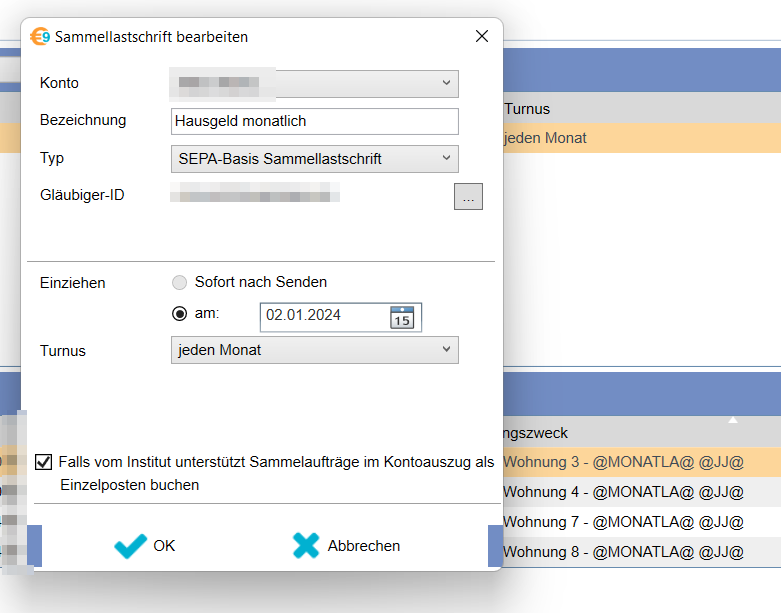
Task: Open the Typ dropdown showing SEPA-Basis Sammellastschrift
Action: coord(315,159)
